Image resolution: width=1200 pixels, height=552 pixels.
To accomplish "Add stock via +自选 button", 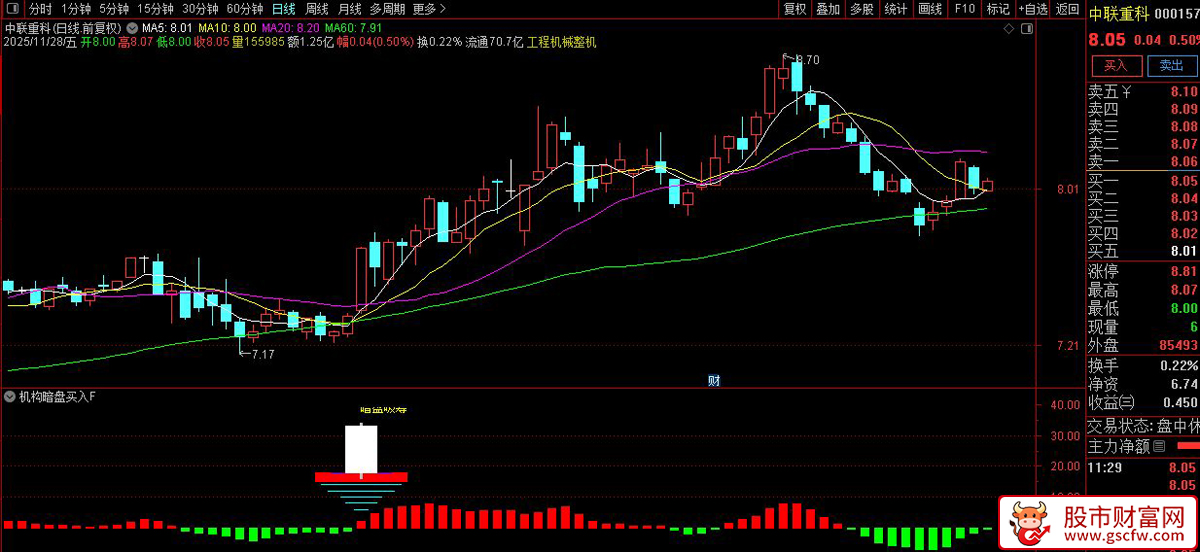I will (1034, 9).
